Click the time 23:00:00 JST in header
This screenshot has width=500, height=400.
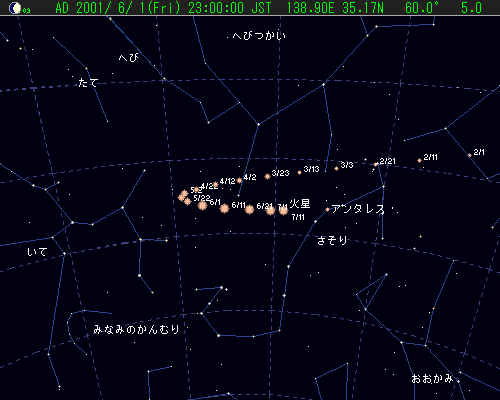pos(230,8)
